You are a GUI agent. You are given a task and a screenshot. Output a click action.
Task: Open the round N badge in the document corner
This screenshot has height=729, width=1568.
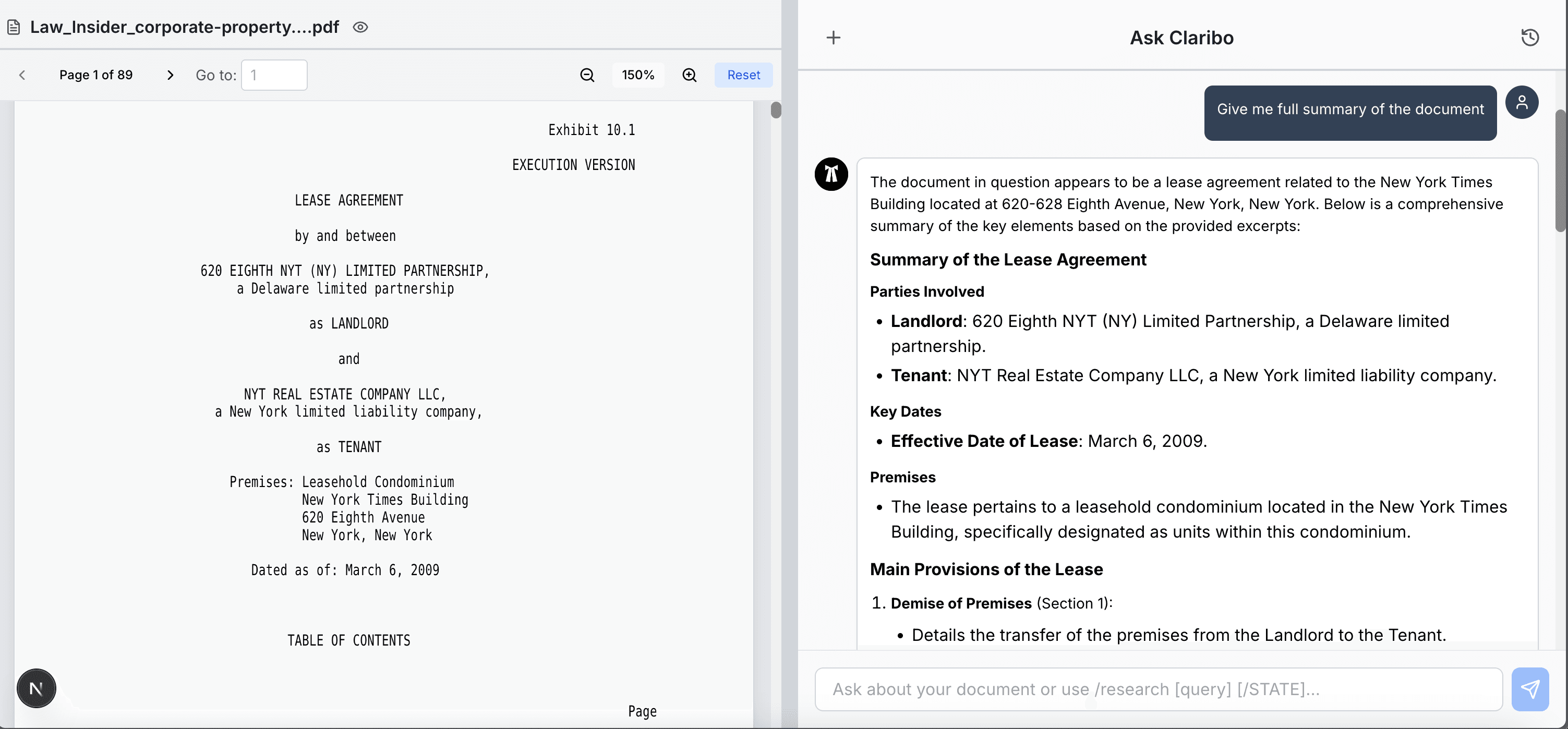[37, 688]
